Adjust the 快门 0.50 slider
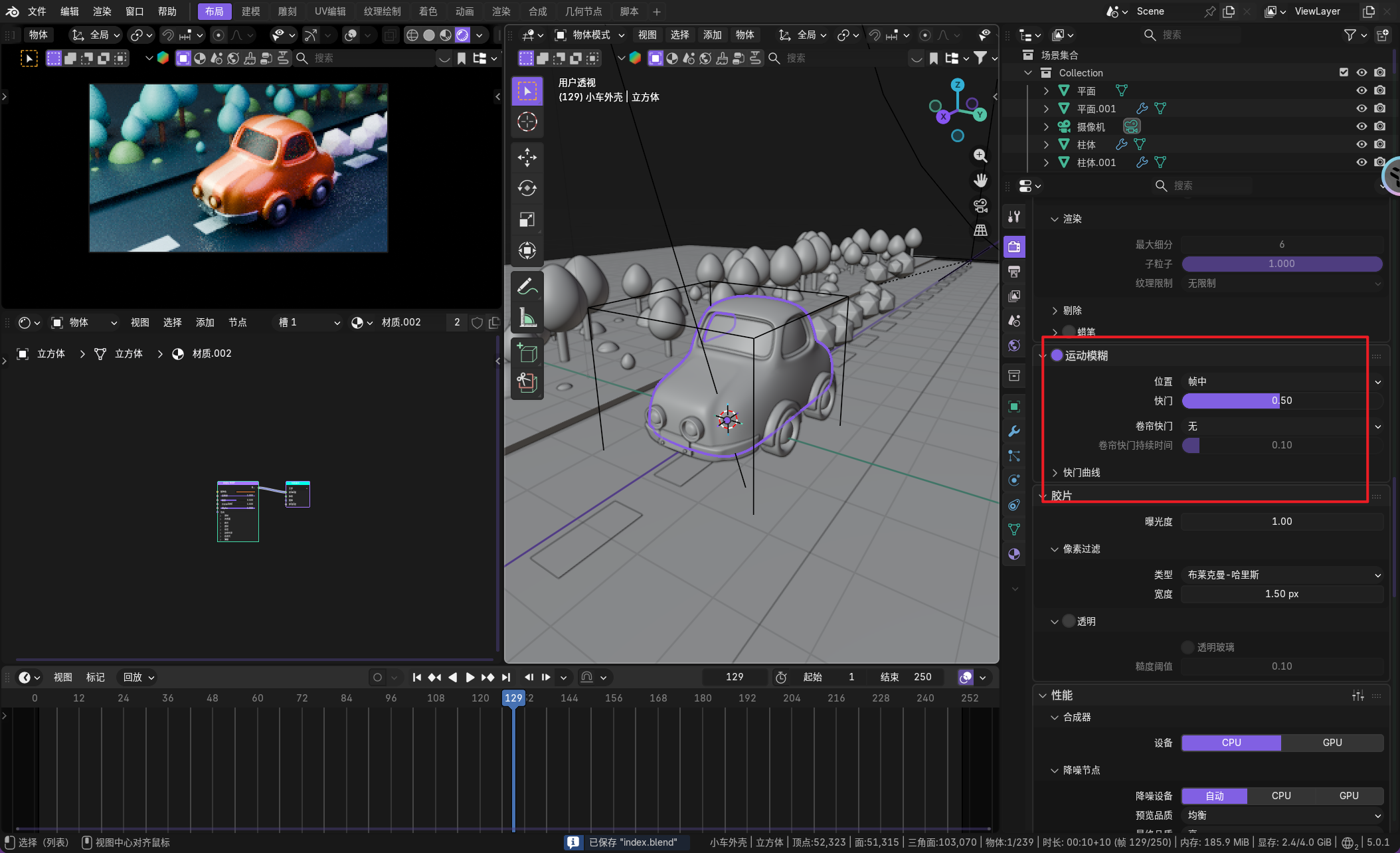 1282,401
